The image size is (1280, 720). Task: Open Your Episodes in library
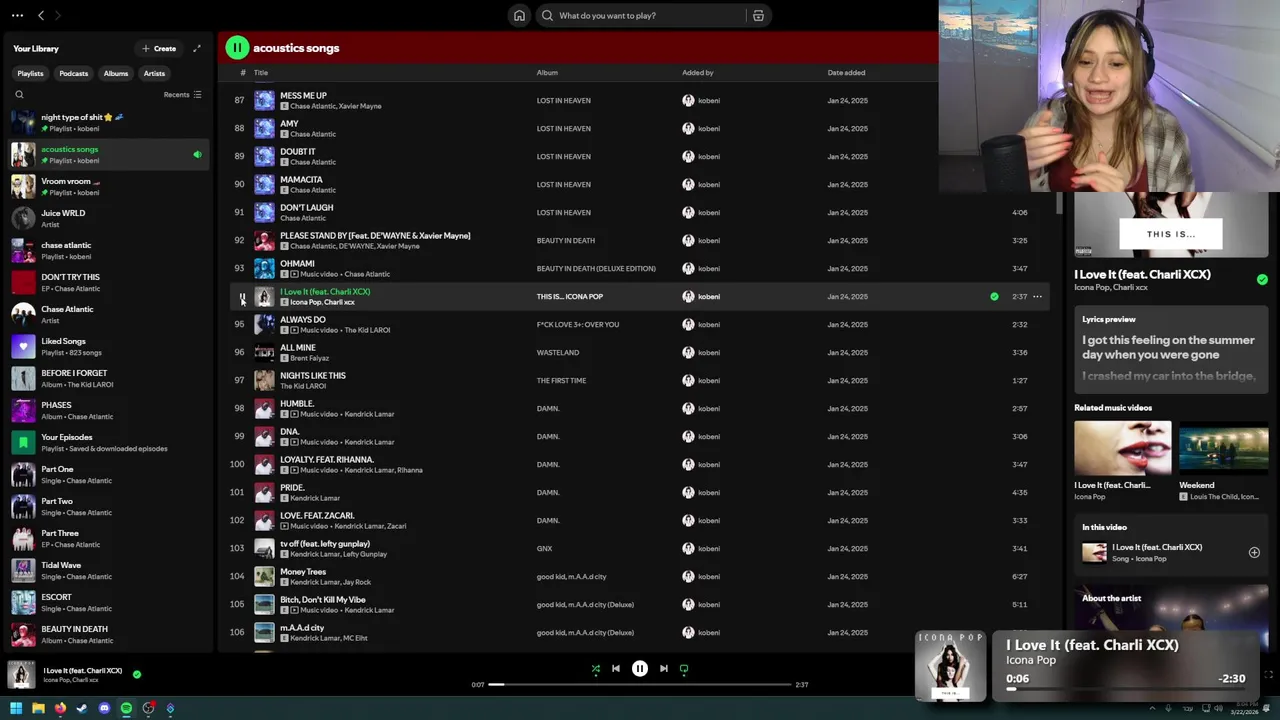108,442
